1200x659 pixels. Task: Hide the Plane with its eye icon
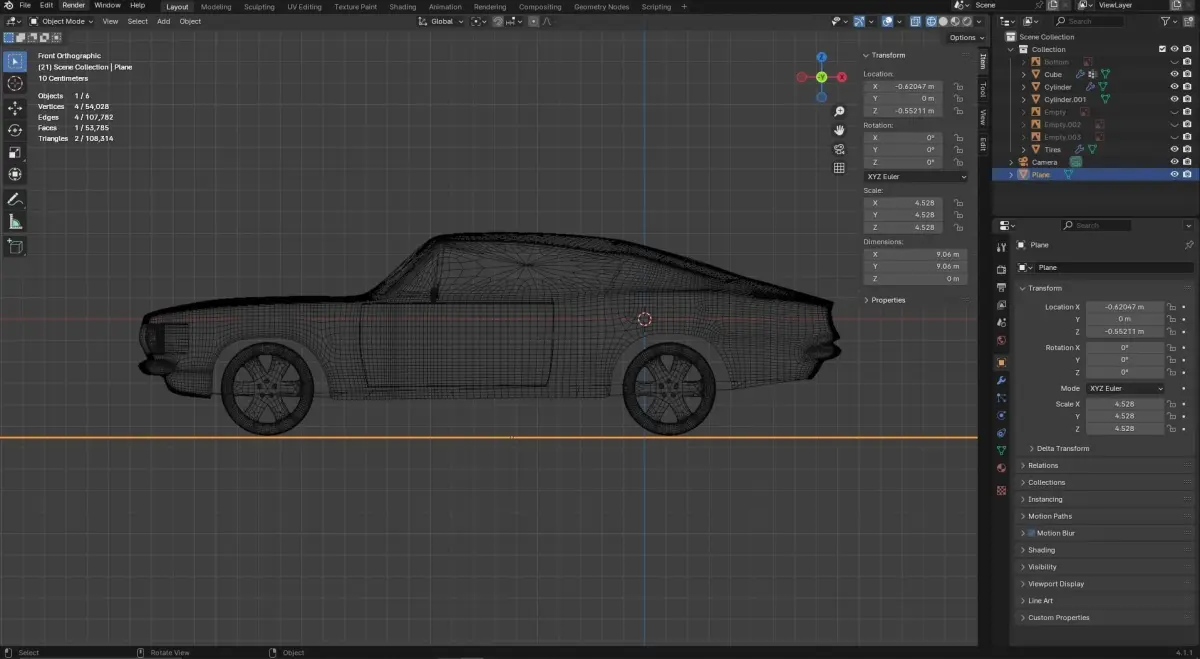[x=1175, y=174]
